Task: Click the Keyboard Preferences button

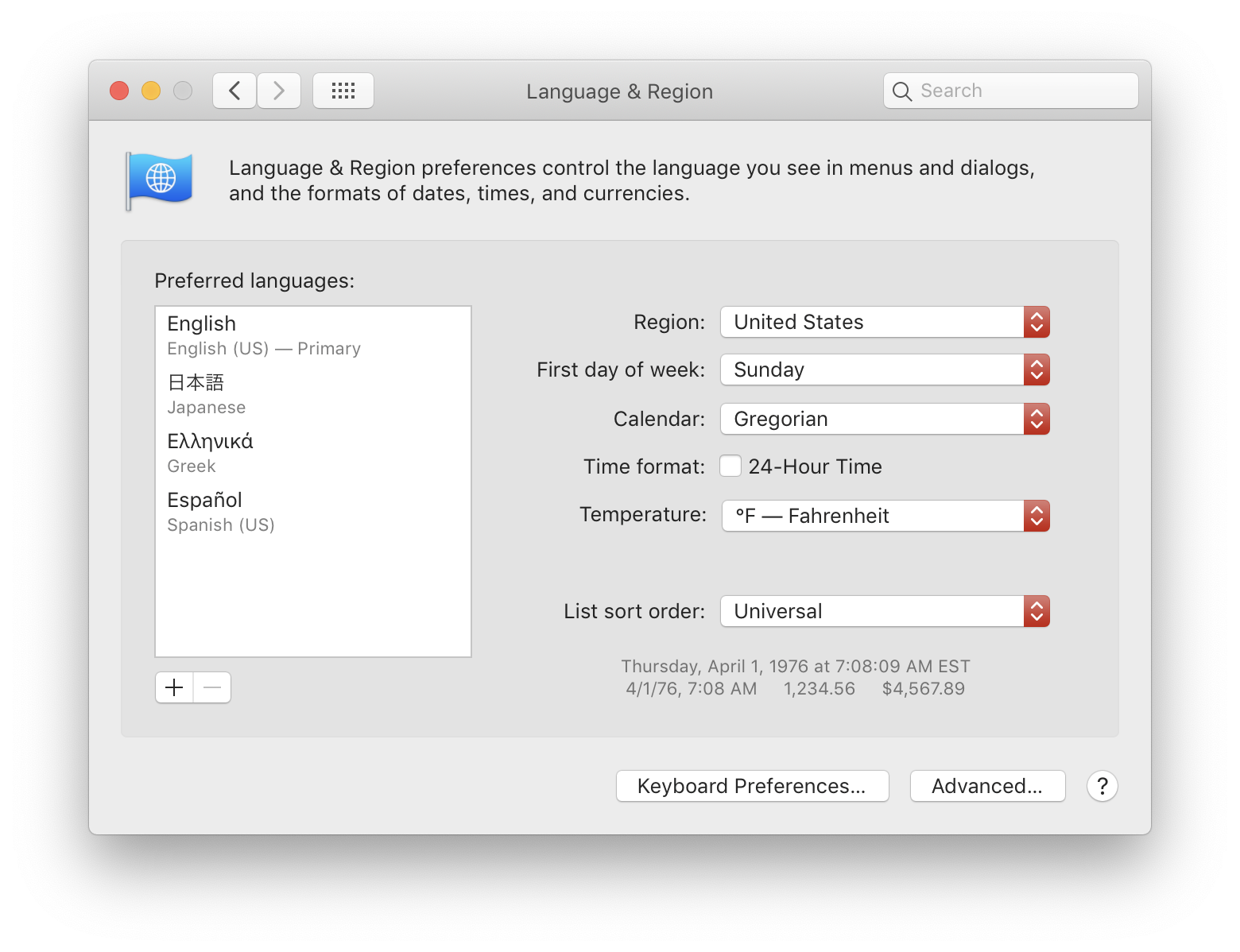Action: (x=752, y=786)
